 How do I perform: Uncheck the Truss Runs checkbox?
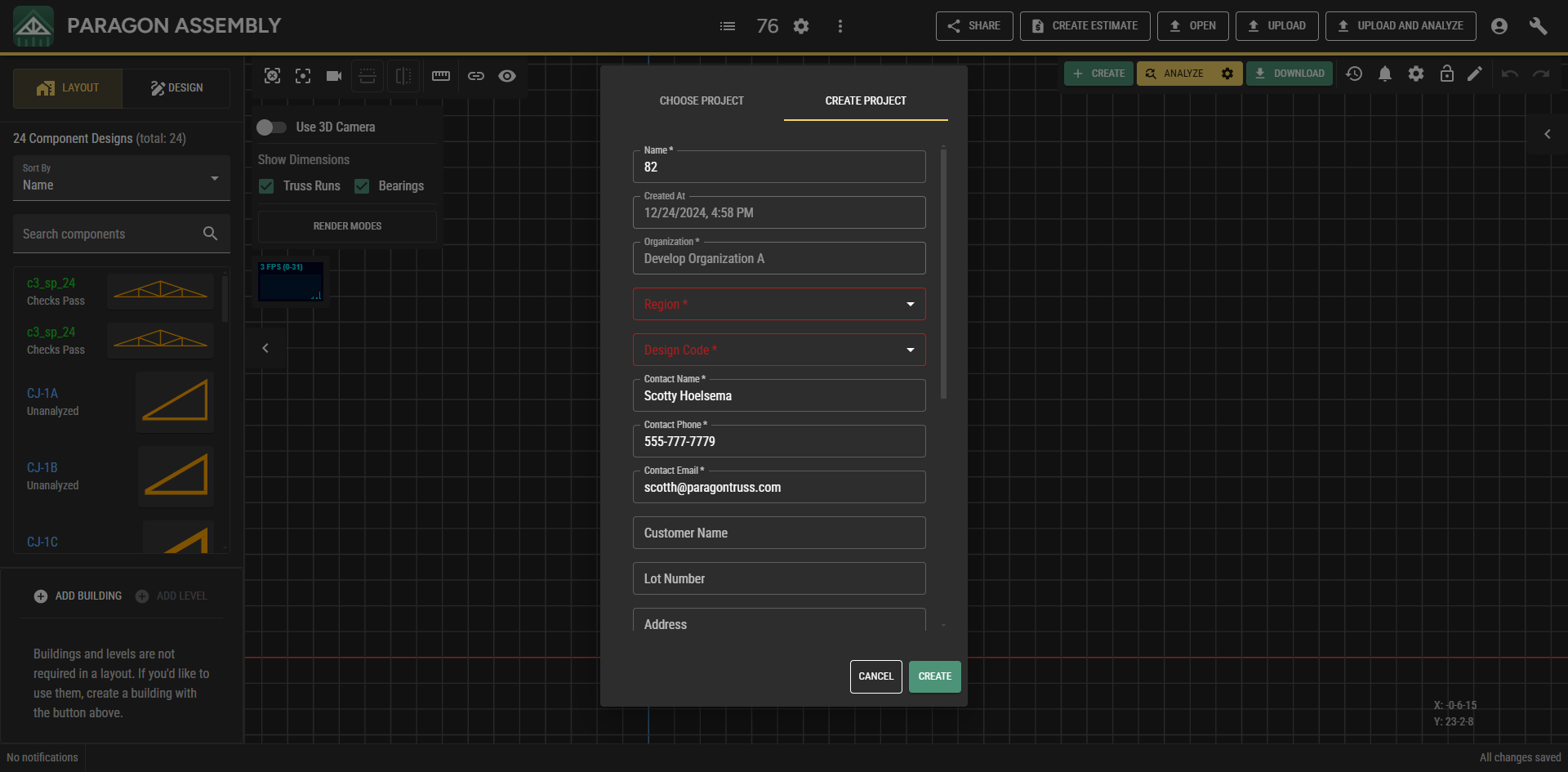(x=266, y=185)
